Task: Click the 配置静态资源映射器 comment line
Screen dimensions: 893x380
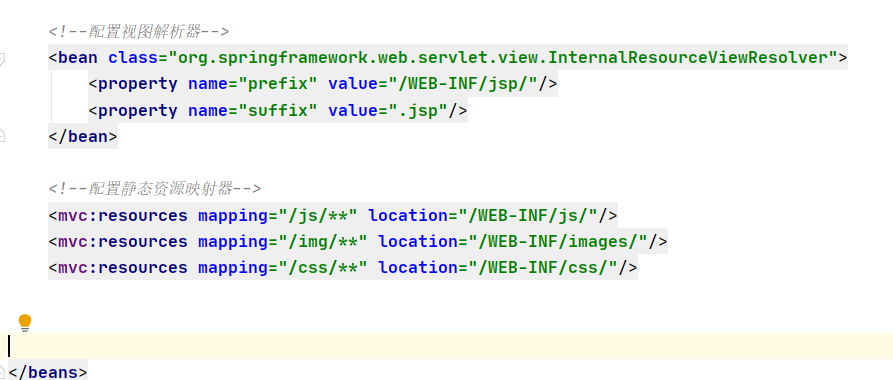Action: tap(155, 189)
